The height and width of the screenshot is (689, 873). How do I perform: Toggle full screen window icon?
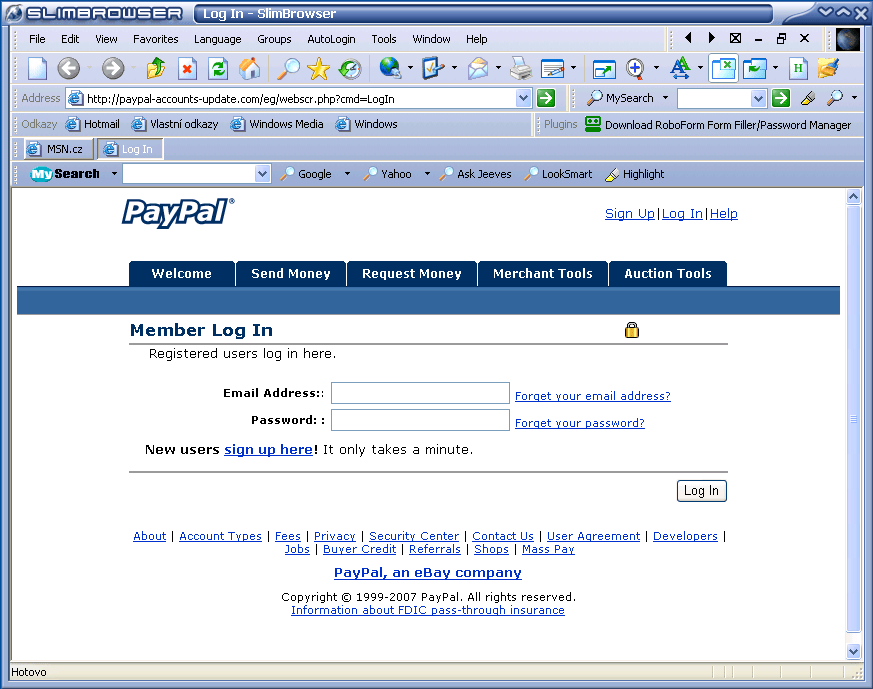[x=604, y=68]
